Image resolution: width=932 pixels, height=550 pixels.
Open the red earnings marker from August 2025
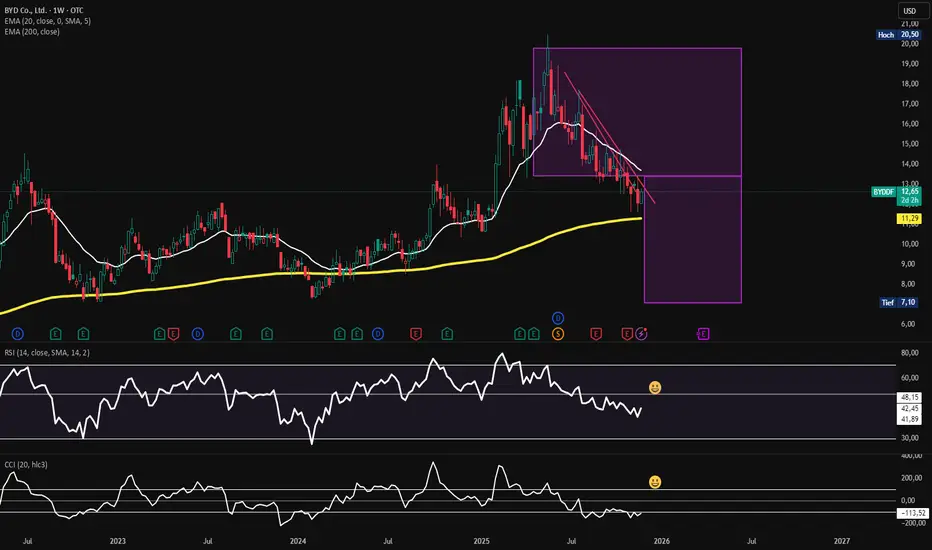[x=596, y=334]
